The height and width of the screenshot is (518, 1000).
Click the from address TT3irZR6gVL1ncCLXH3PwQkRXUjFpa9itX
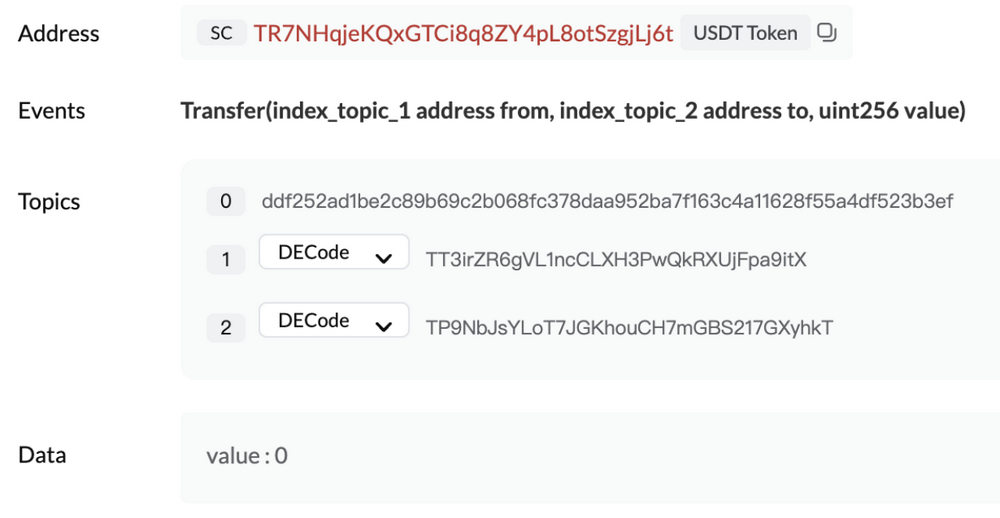(616, 260)
